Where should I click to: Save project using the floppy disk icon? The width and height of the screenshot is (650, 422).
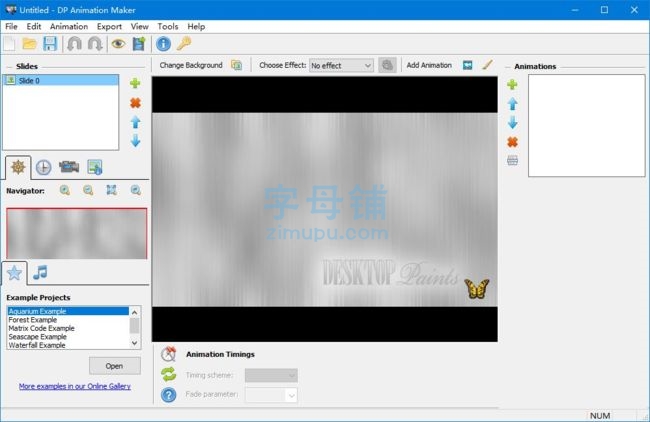pos(50,44)
